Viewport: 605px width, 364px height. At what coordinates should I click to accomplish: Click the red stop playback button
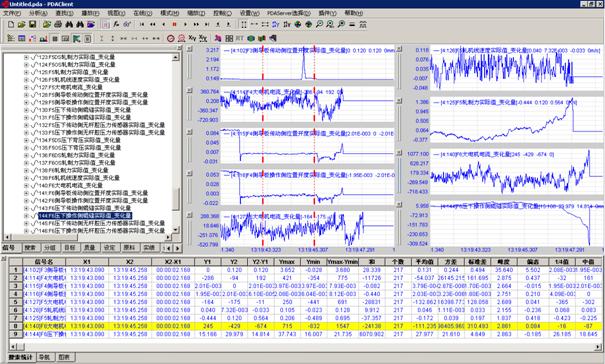click(174, 24)
